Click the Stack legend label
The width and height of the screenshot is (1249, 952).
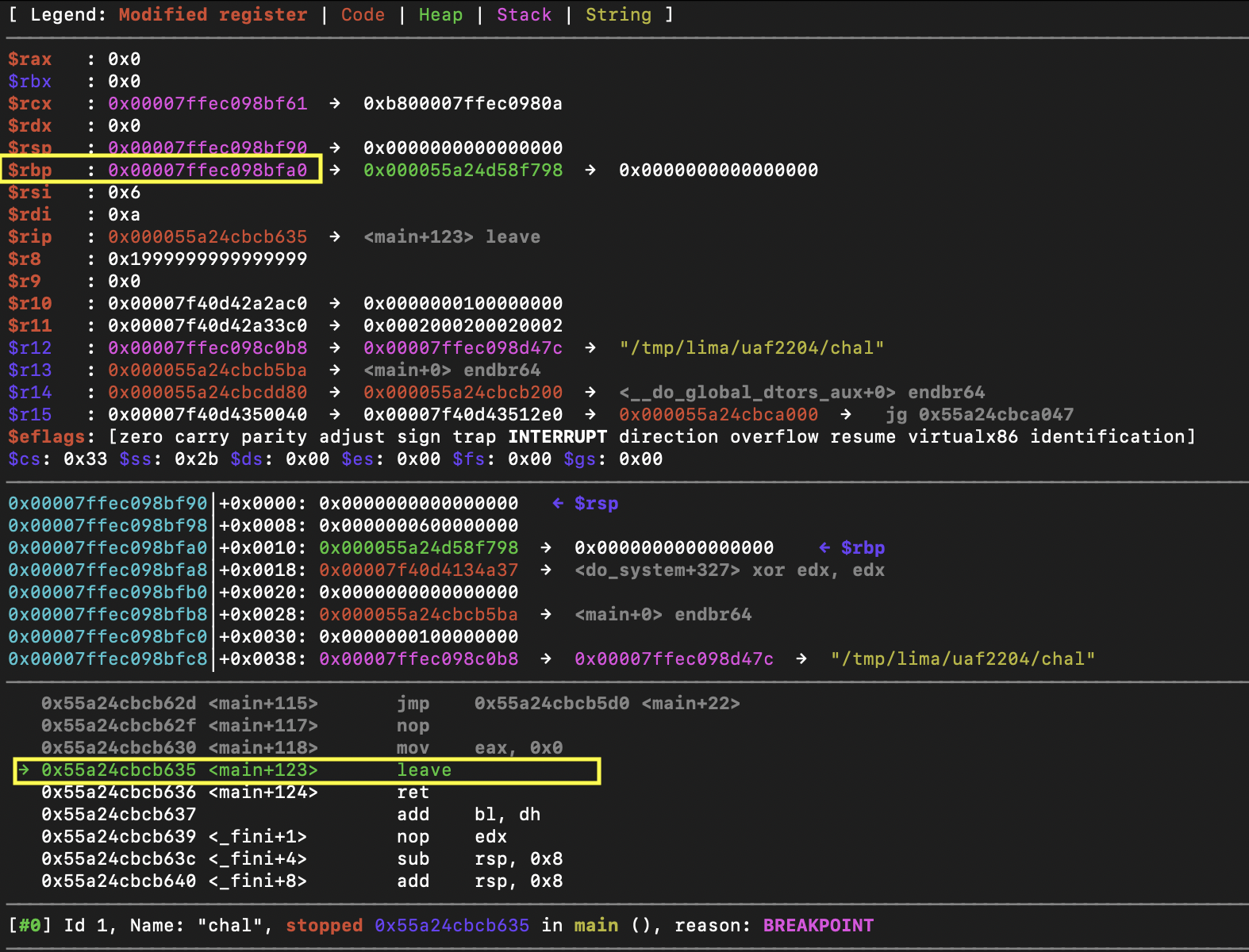point(525,15)
